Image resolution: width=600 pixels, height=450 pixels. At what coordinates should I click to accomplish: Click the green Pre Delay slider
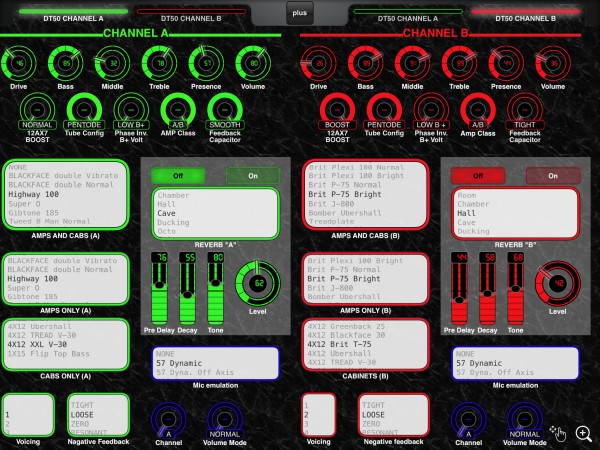[159, 289]
